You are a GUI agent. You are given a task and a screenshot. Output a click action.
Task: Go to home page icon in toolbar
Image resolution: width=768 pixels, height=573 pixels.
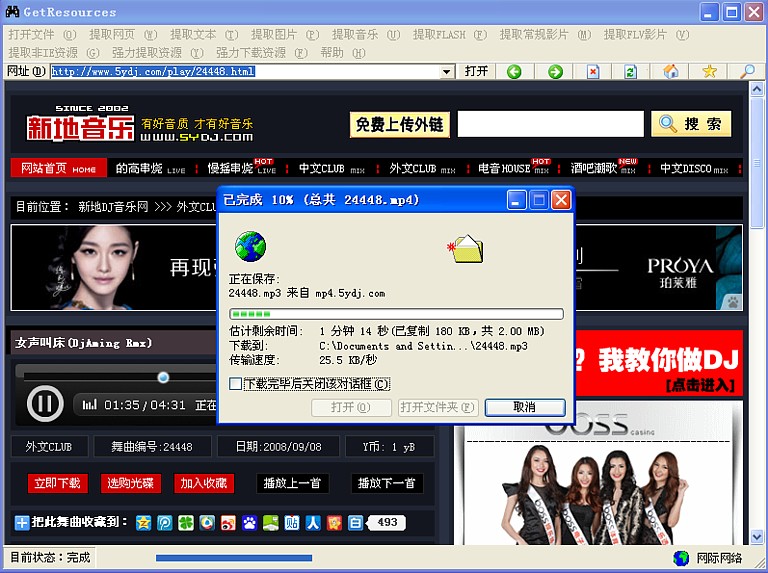[671, 72]
